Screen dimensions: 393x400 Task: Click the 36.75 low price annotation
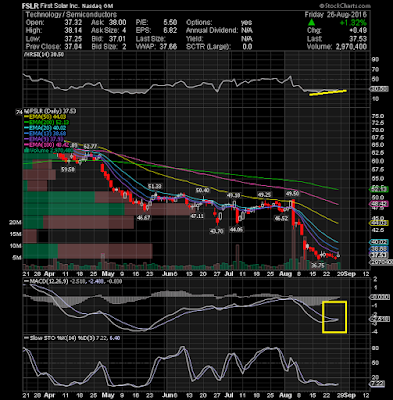click(317, 265)
